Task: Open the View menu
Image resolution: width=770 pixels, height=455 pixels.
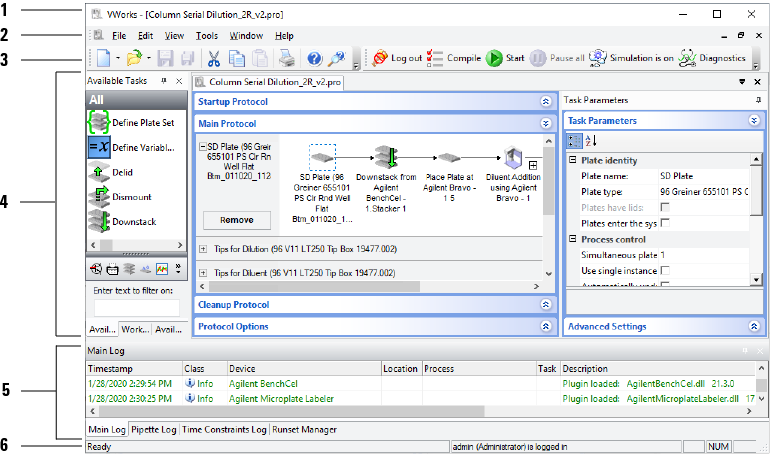Action: [x=174, y=36]
